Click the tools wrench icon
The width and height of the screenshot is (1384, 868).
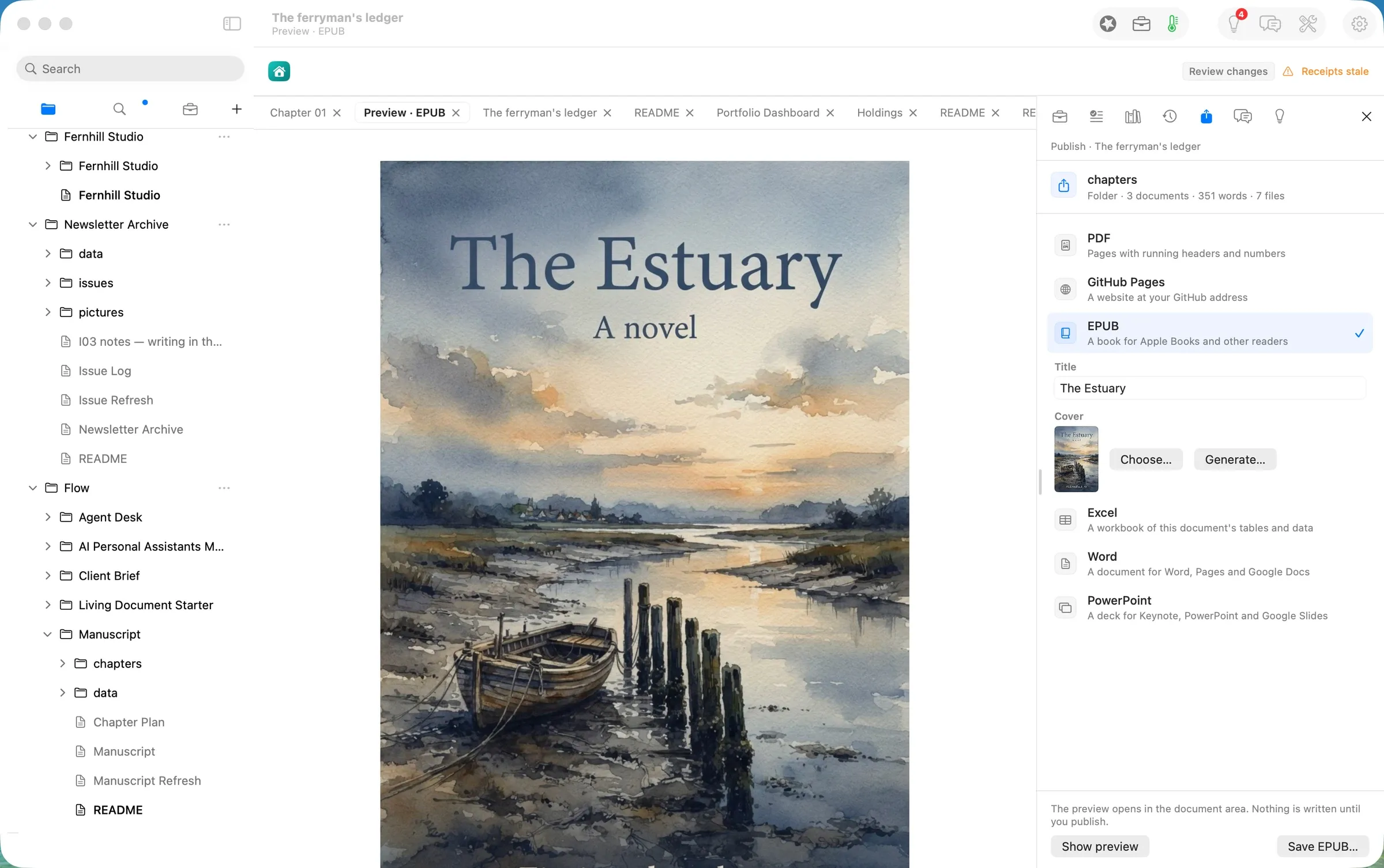pos(1308,24)
